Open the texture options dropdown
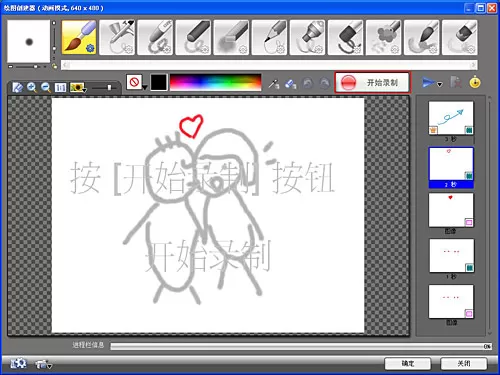Screen dimensions: 500x375 [137, 82]
